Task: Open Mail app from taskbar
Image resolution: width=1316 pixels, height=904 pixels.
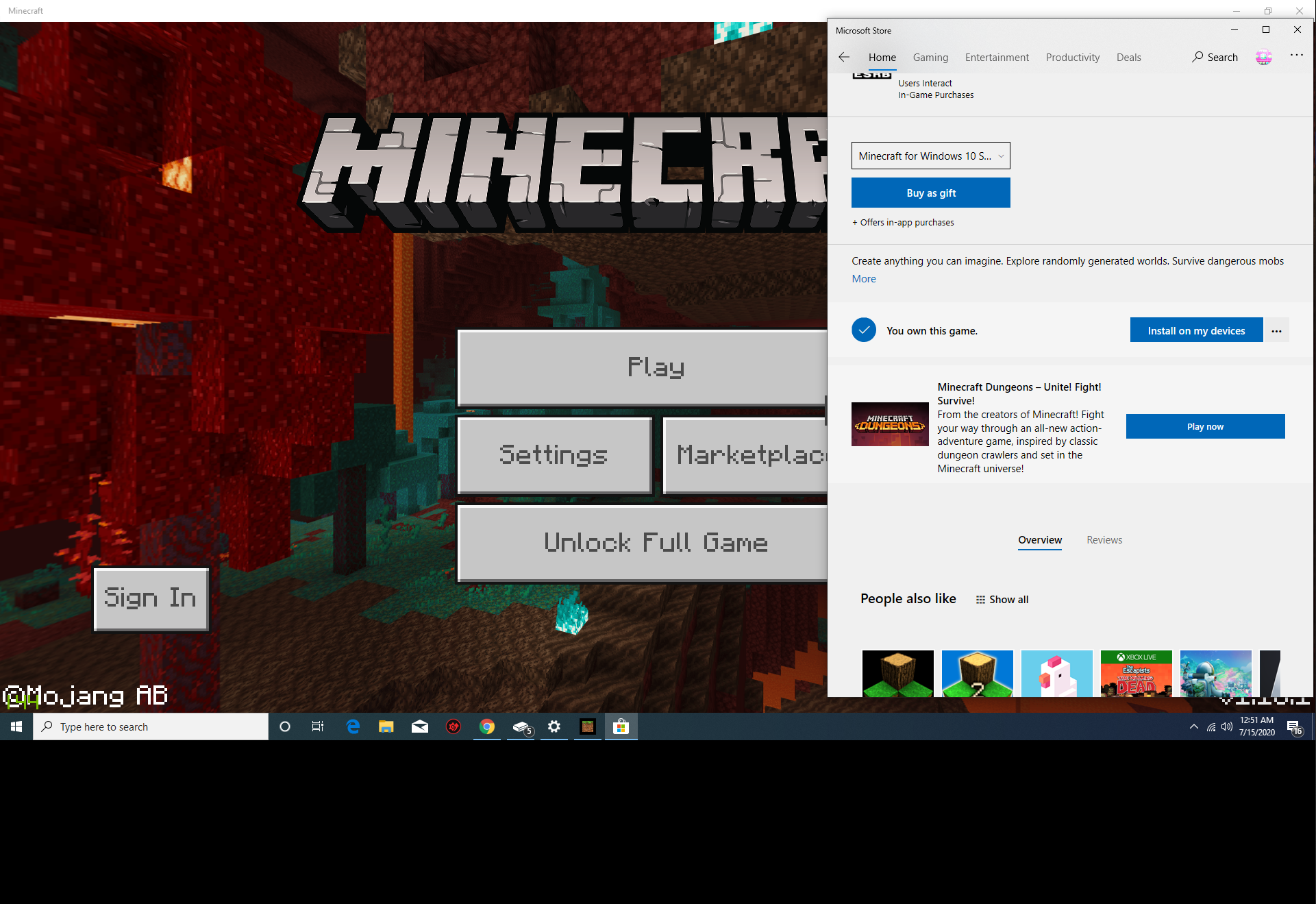Action: [x=420, y=726]
